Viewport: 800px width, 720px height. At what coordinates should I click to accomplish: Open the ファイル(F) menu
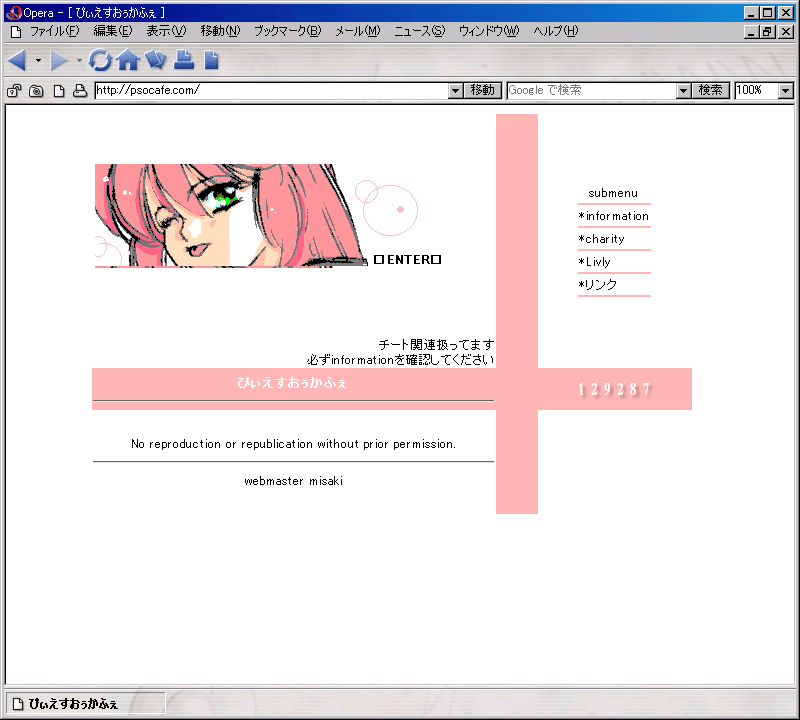[x=55, y=31]
